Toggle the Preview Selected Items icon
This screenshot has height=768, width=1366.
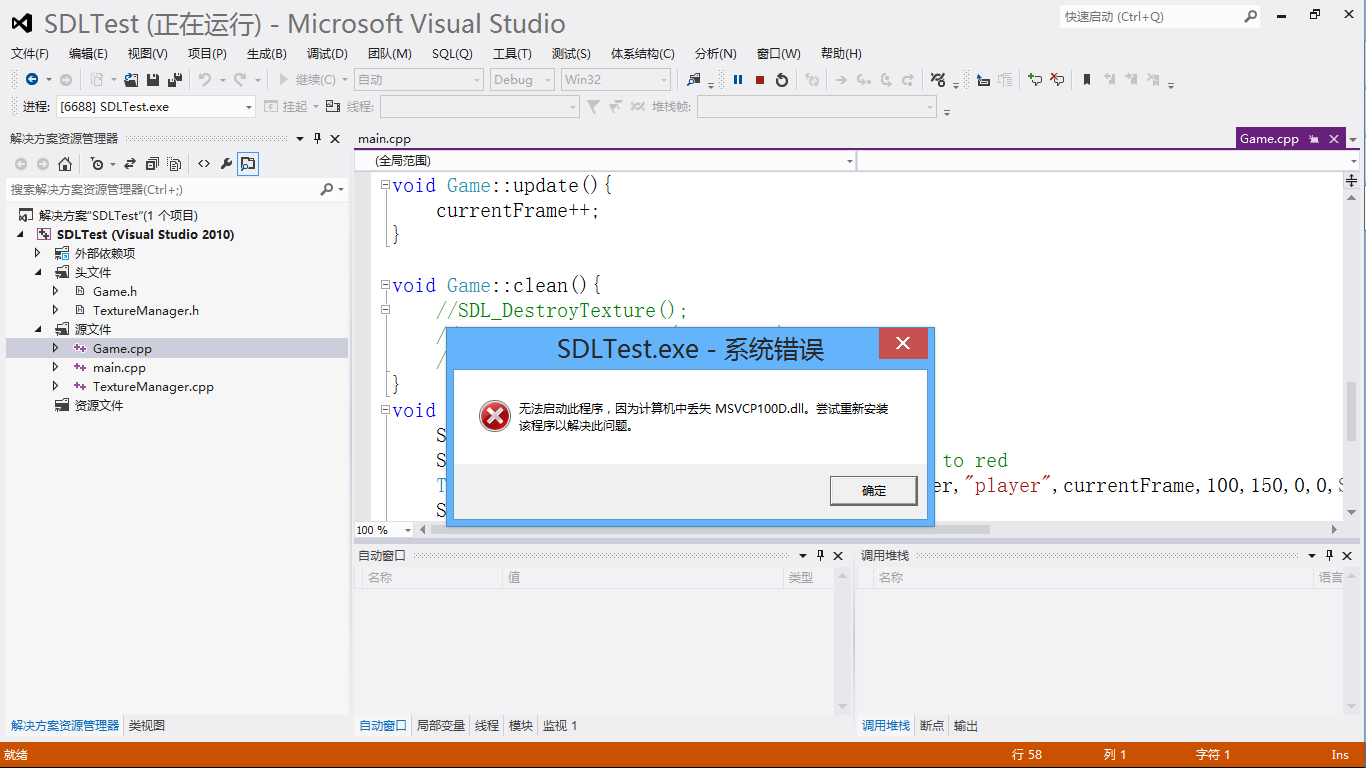tap(248, 164)
